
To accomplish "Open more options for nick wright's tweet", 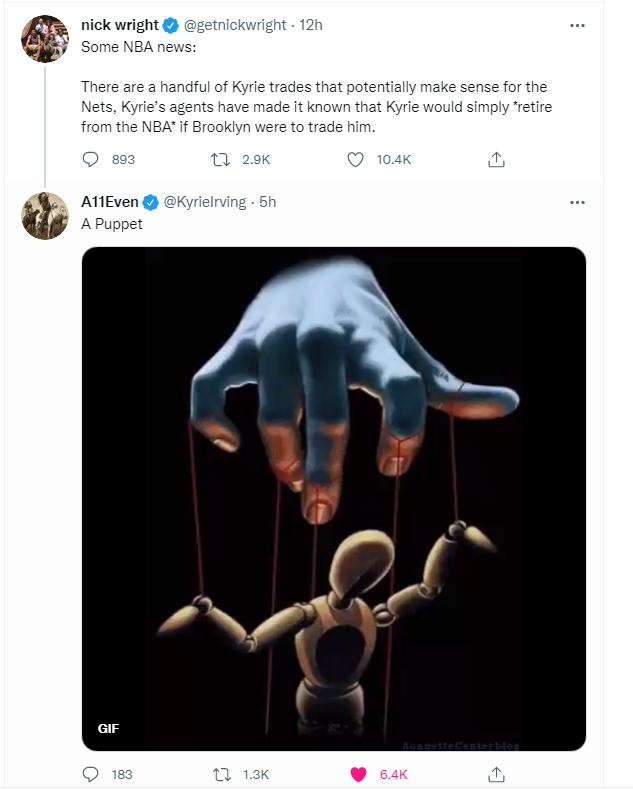I will (577, 26).
